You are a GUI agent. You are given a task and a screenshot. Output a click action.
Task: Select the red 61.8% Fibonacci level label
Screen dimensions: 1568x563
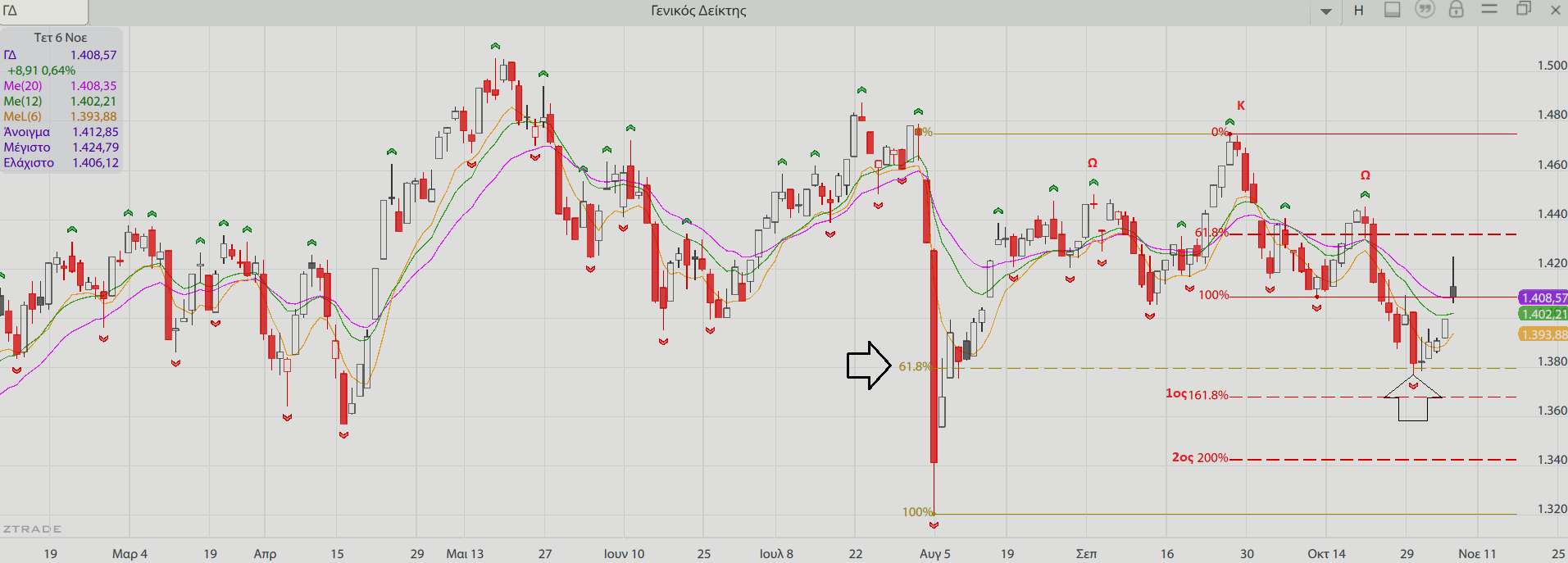(1211, 233)
